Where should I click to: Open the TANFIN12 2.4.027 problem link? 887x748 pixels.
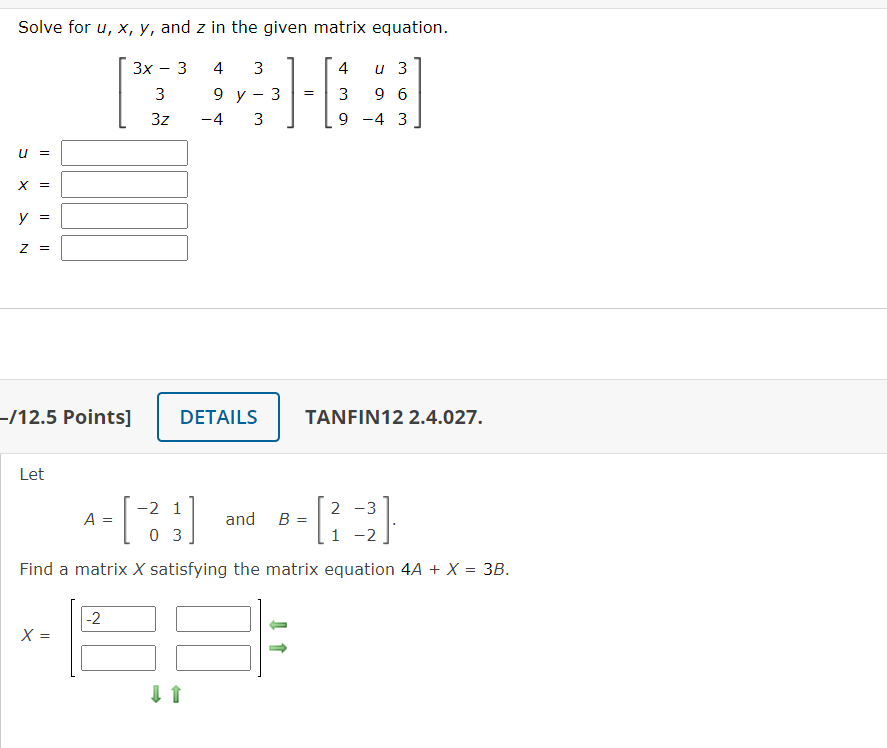[394, 417]
